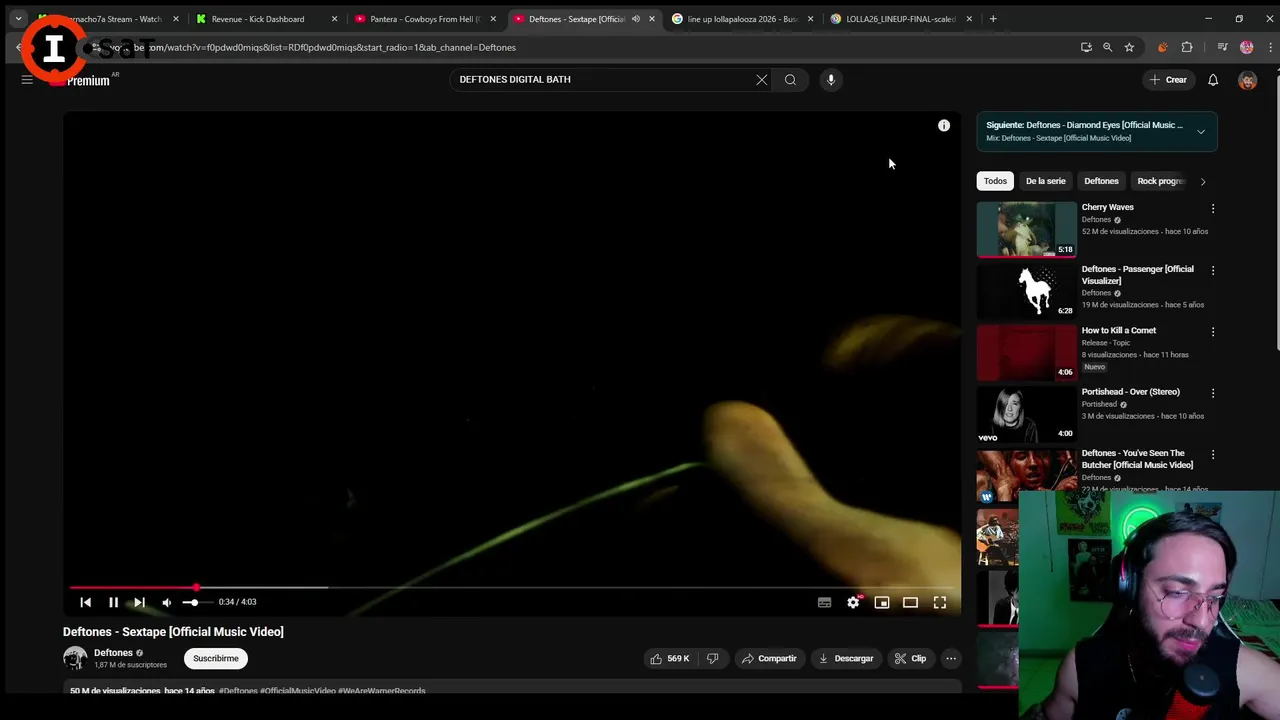Screen dimensions: 1280x720
Task: Switch to Pantera Cowboys From Hell tab
Action: [x=425, y=19]
